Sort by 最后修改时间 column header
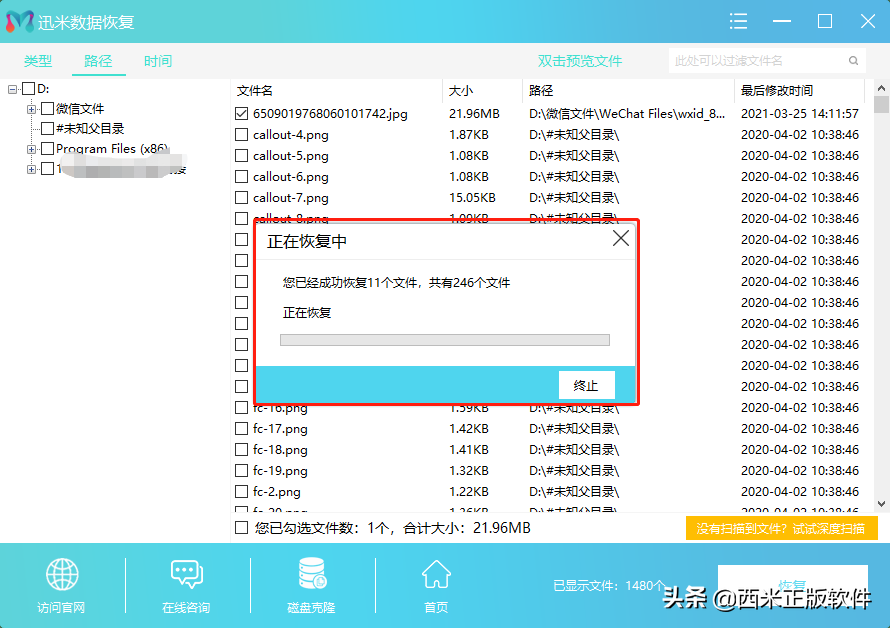The width and height of the screenshot is (890, 628). point(776,91)
